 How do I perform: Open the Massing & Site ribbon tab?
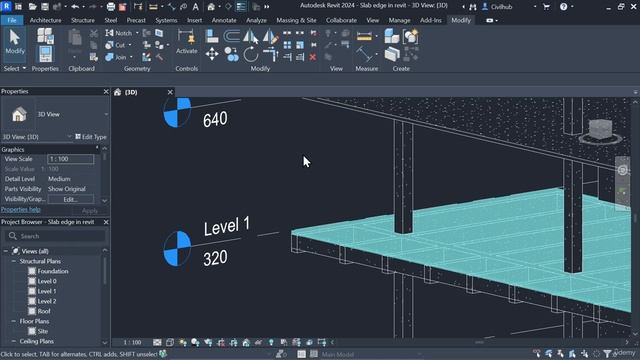pyautogui.click(x=296, y=20)
